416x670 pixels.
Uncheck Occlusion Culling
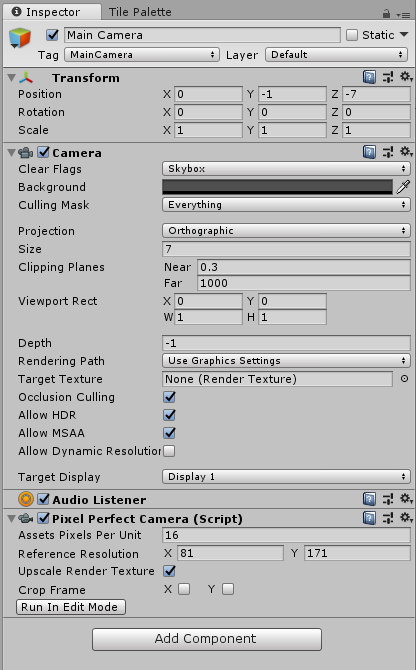pyautogui.click(x=169, y=397)
